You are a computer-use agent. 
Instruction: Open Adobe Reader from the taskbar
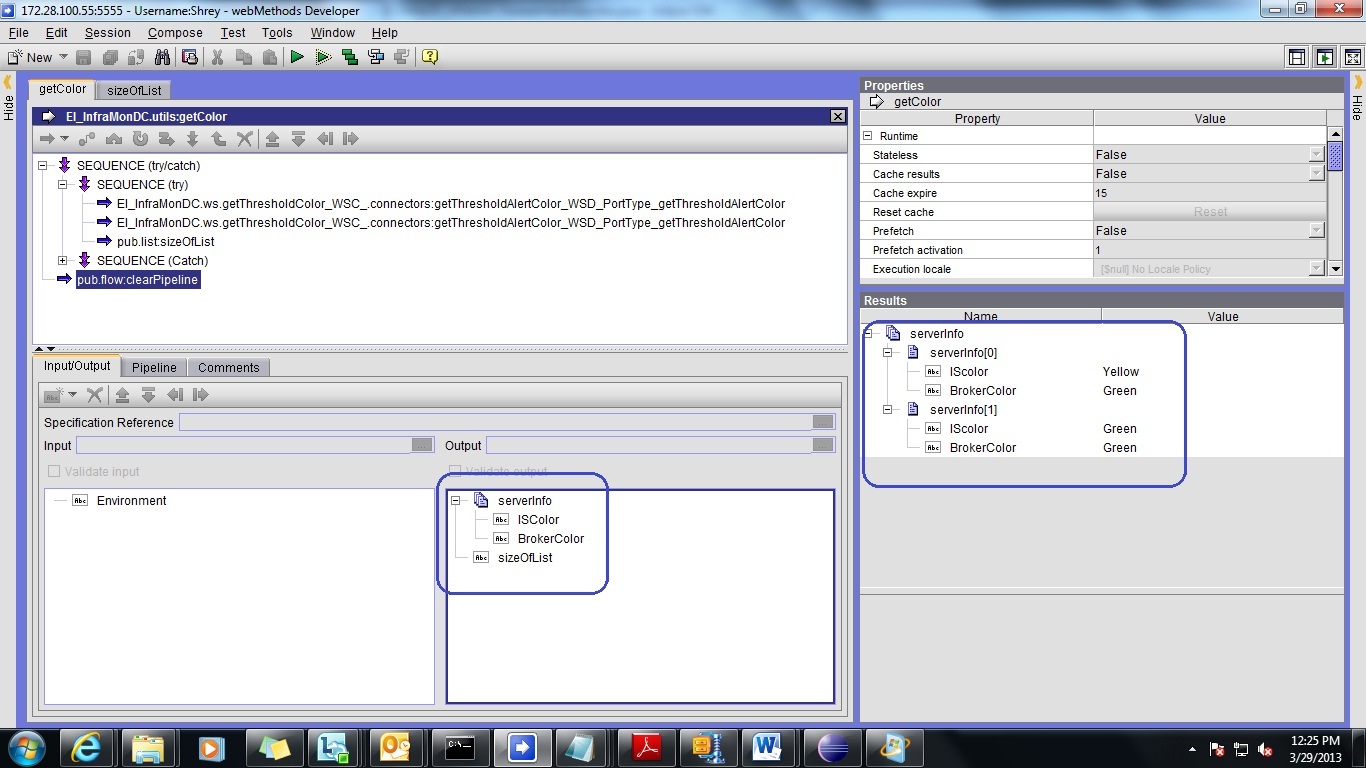pos(644,747)
